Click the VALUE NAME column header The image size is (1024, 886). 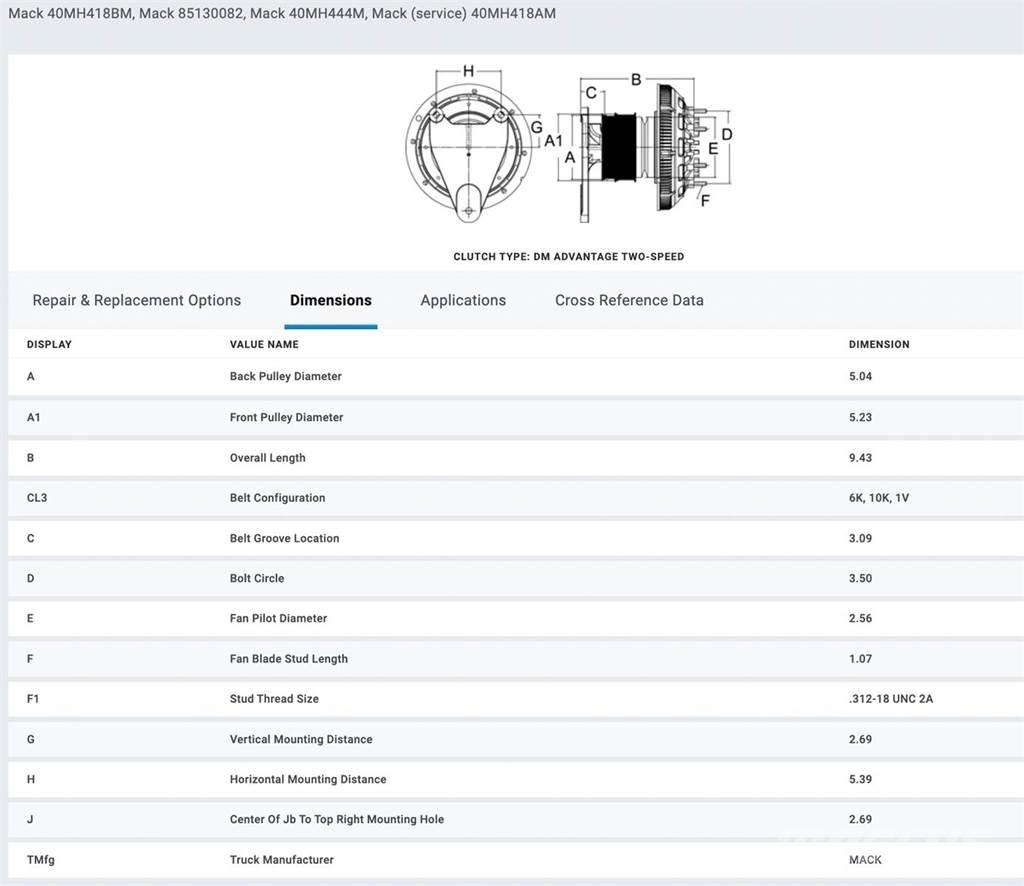click(x=264, y=344)
